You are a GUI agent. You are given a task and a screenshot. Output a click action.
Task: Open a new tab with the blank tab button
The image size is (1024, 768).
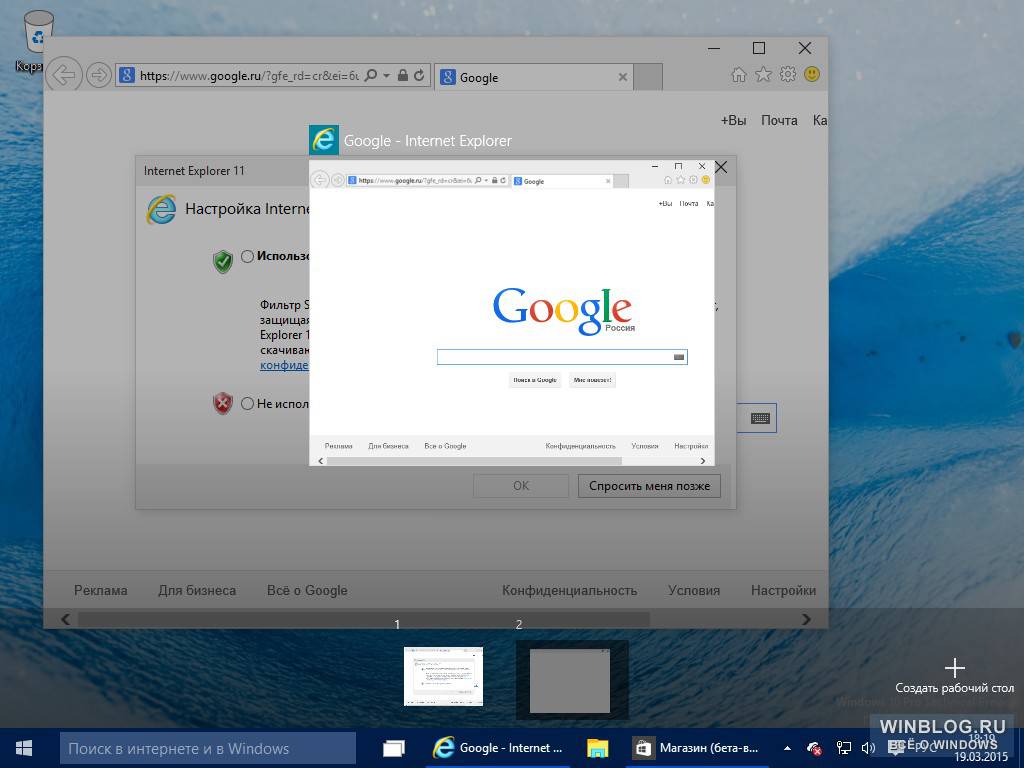(648, 77)
